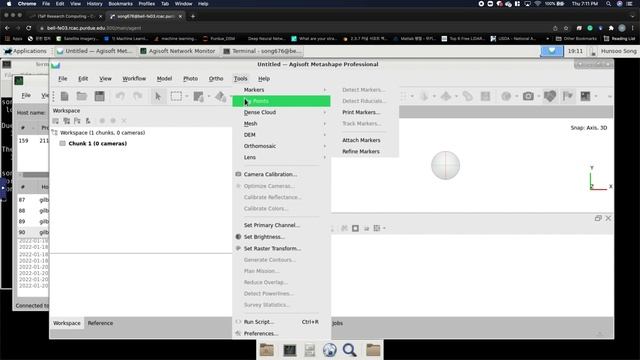Click the show images thumbnail icon
This screenshot has width=640, height=360.
(585, 96)
